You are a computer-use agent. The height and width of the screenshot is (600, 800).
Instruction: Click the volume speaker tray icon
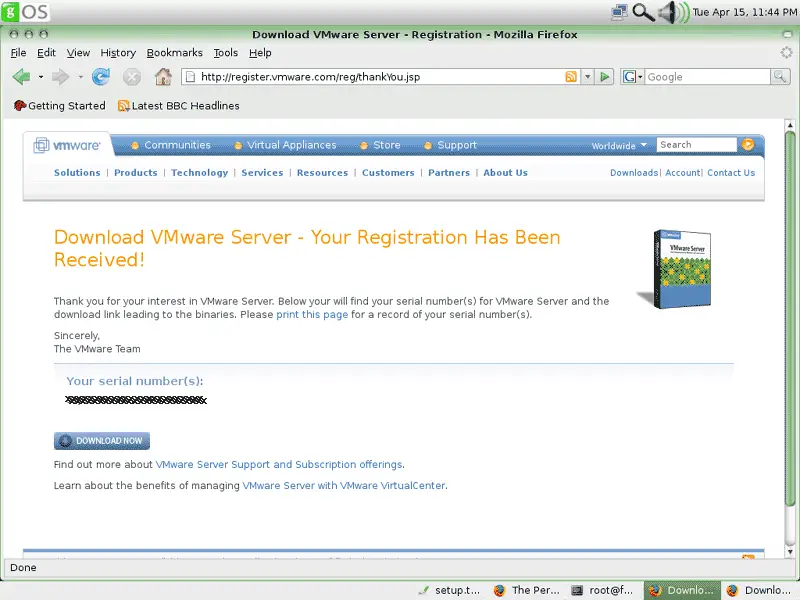(x=672, y=12)
